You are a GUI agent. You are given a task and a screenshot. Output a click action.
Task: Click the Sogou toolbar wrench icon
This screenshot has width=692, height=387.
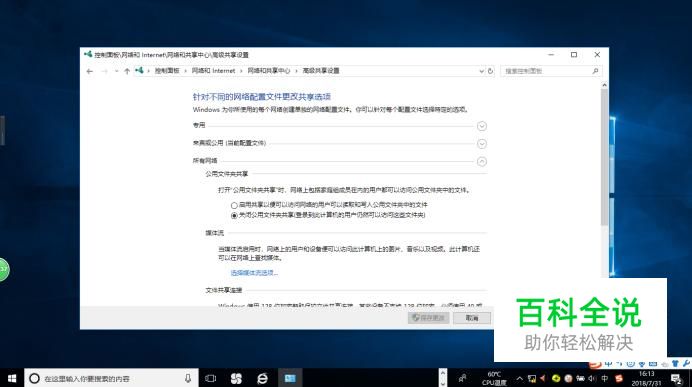686,364
